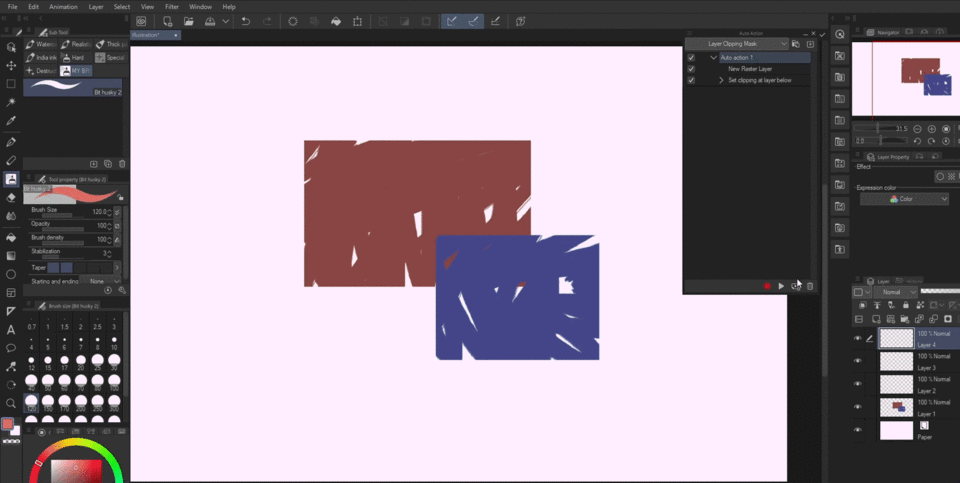Select the Eyedropper tool
Image resolution: width=960 pixels, height=483 pixels.
(x=11, y=121)
